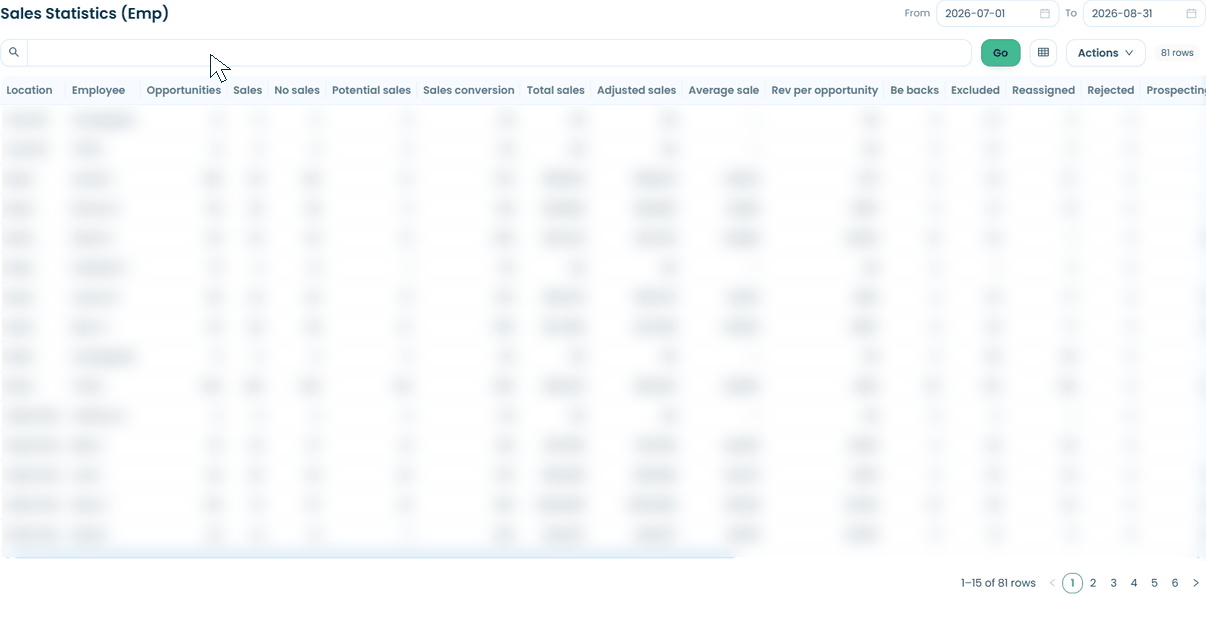Go to previous page arrow

[x=1052, y=583]
